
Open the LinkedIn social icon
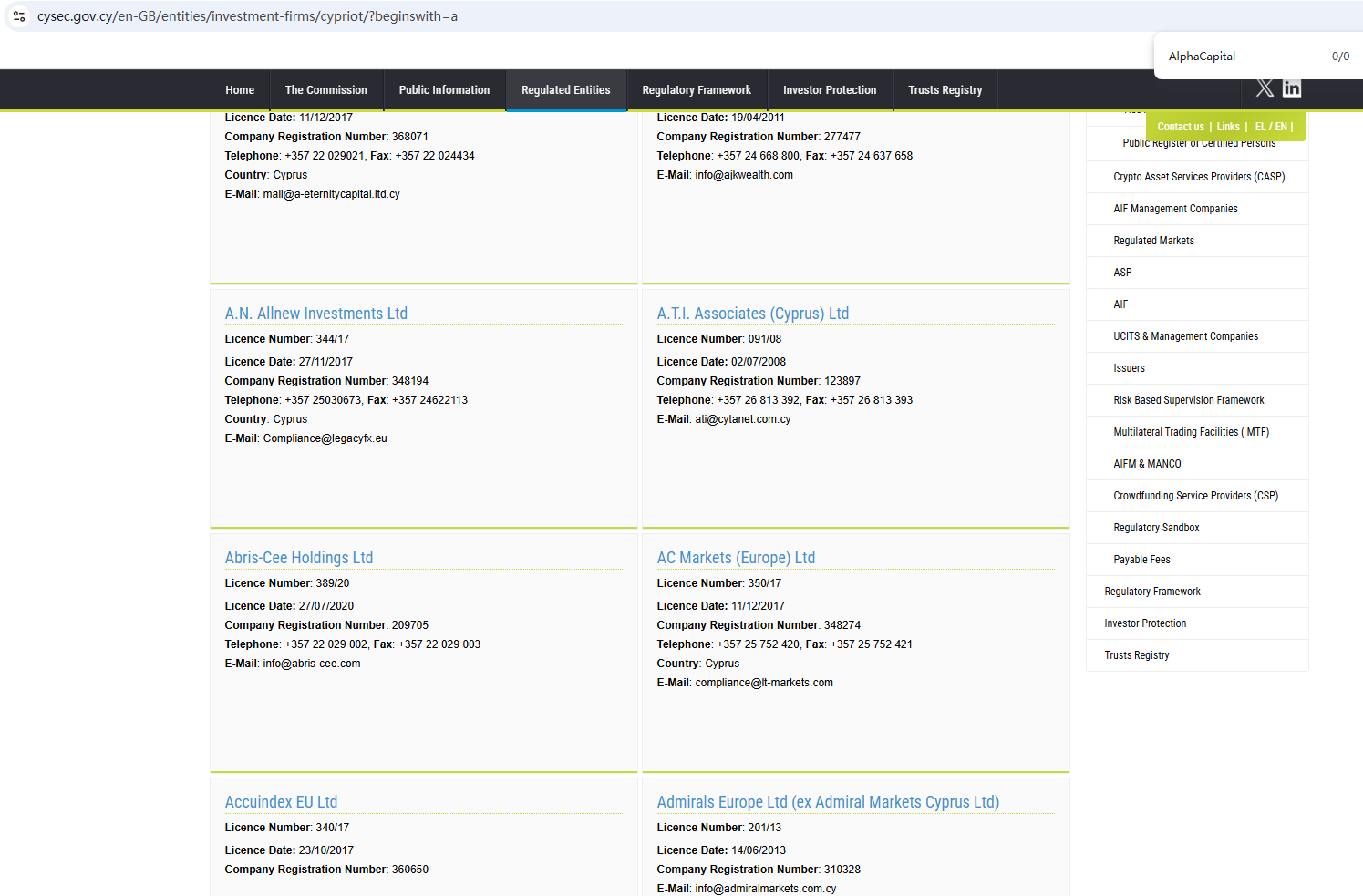click(x=1292, y=88)
